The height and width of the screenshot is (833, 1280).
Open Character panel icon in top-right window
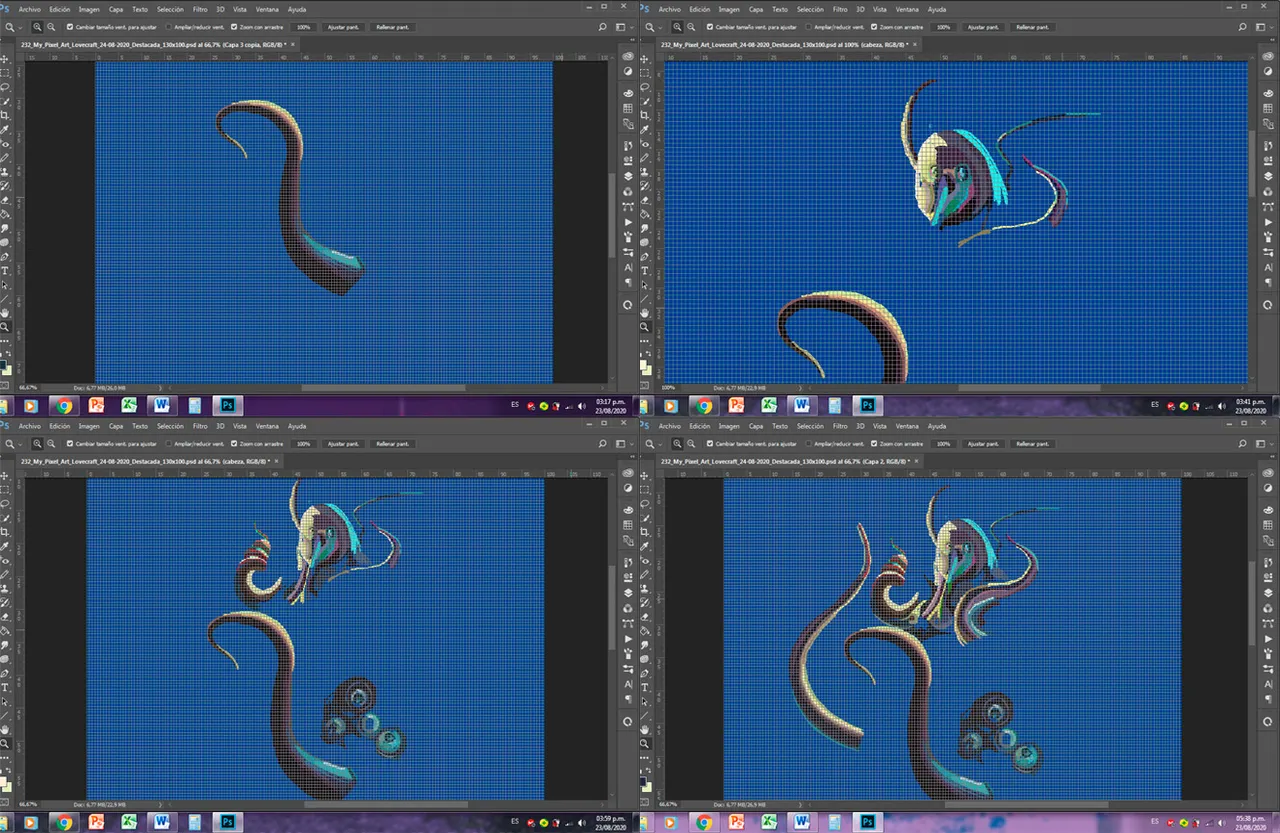[1268, 267]
